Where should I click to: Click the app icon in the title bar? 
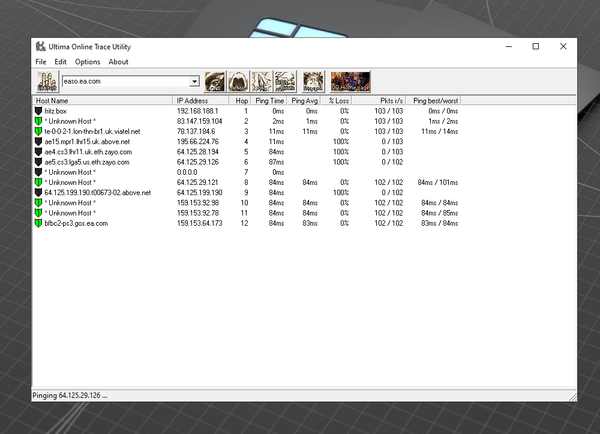point(41,47)
